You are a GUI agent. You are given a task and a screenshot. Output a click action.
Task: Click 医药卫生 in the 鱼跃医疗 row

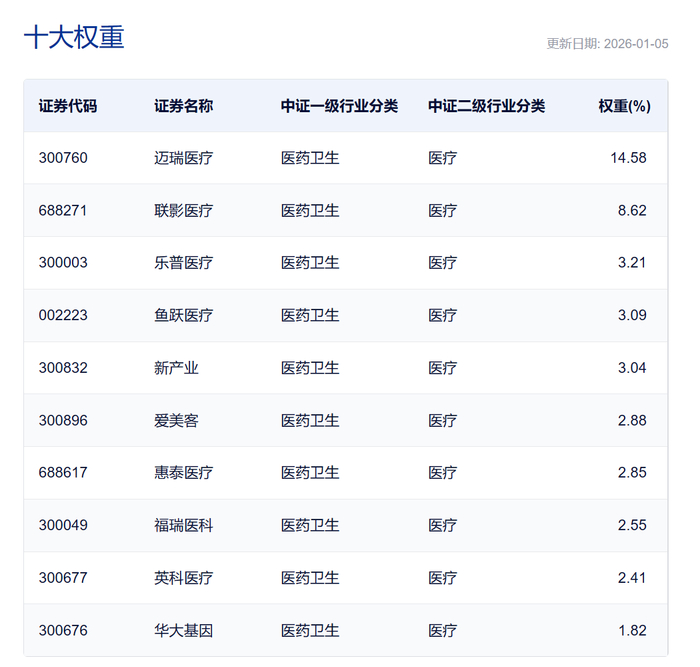coord(310,315)
